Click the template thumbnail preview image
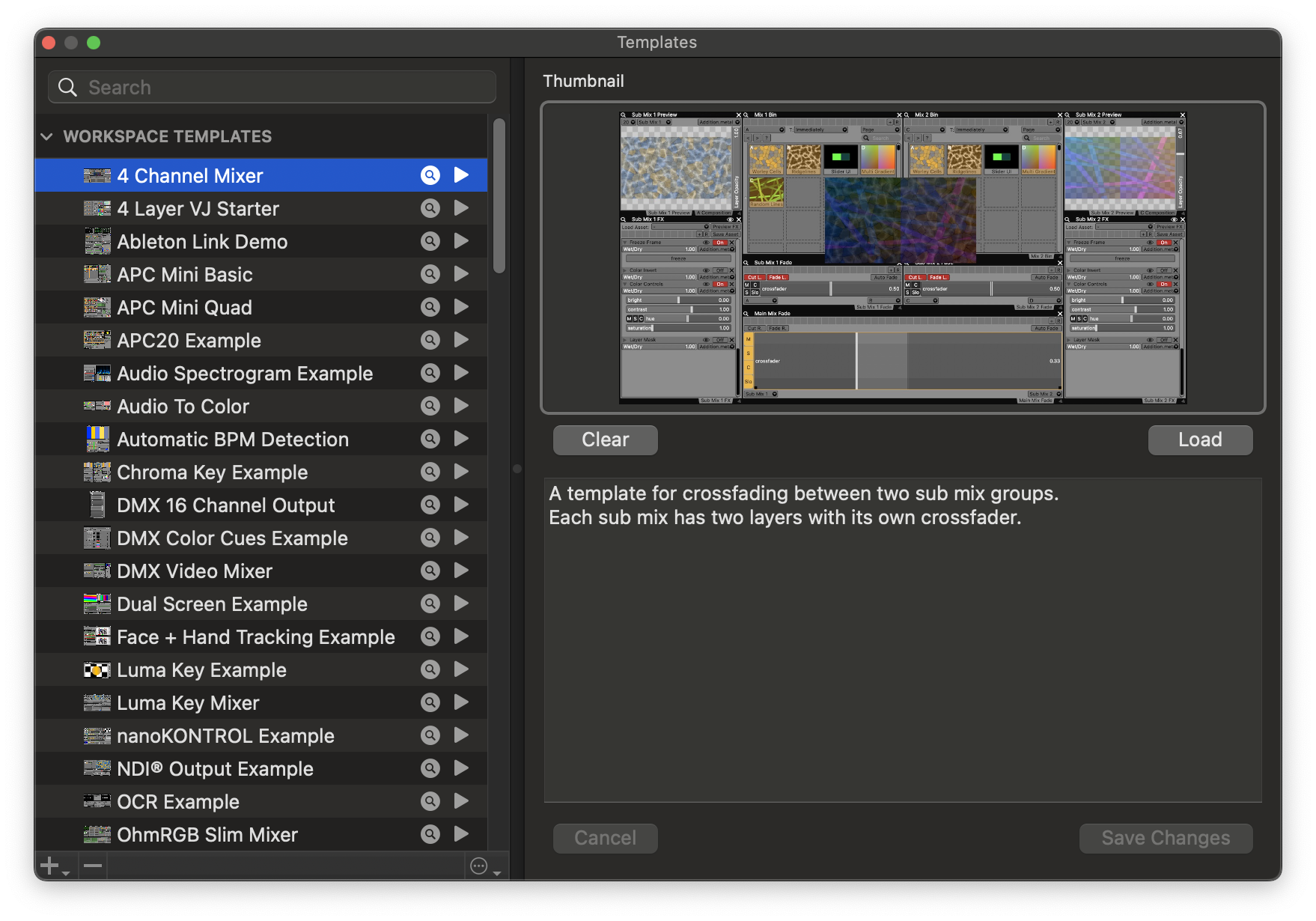This screenshot has width=1316, height=921. (903, 258)
